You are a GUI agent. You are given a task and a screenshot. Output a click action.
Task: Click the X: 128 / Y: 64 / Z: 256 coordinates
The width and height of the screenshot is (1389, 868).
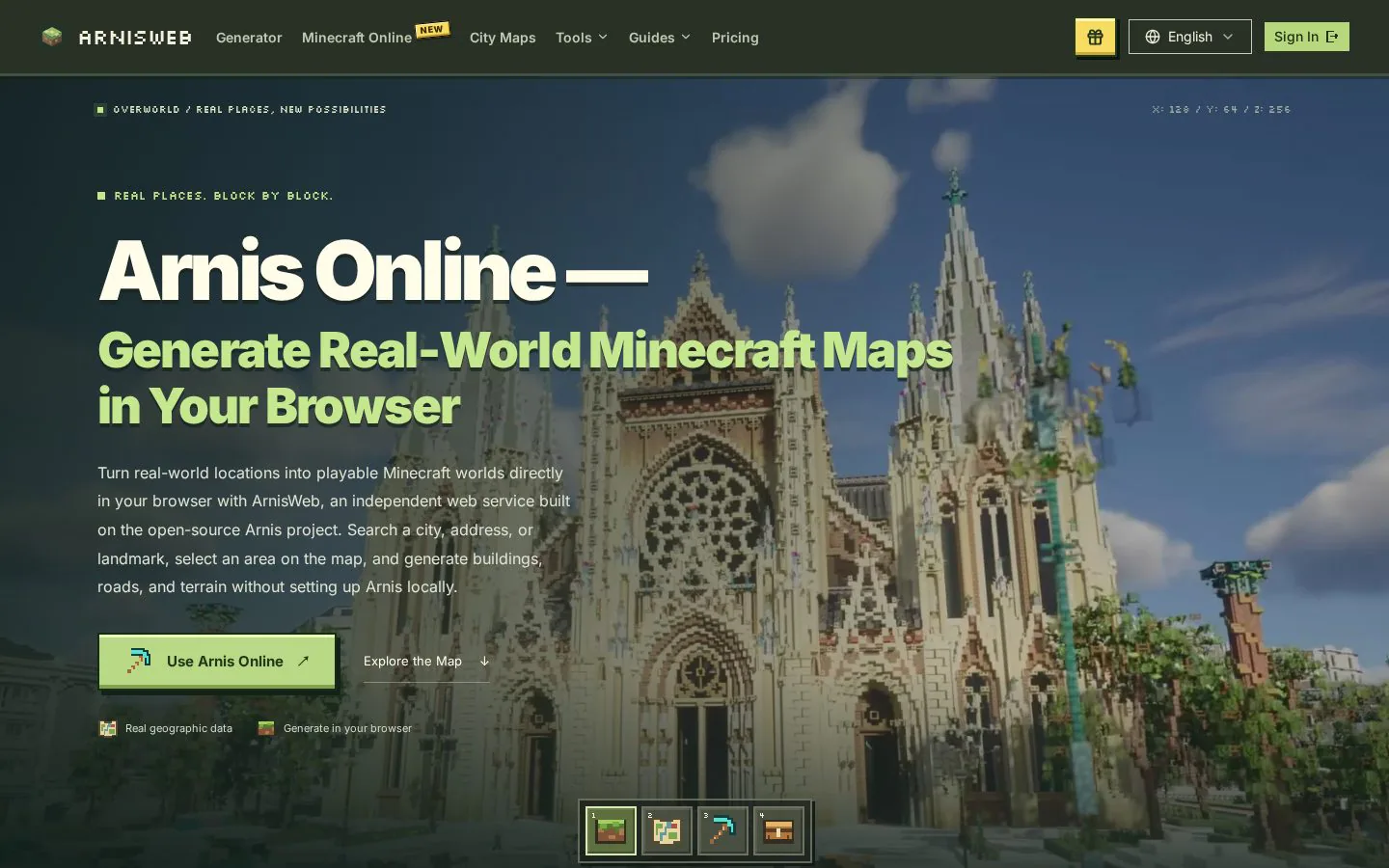click(x=1221, y=110)
